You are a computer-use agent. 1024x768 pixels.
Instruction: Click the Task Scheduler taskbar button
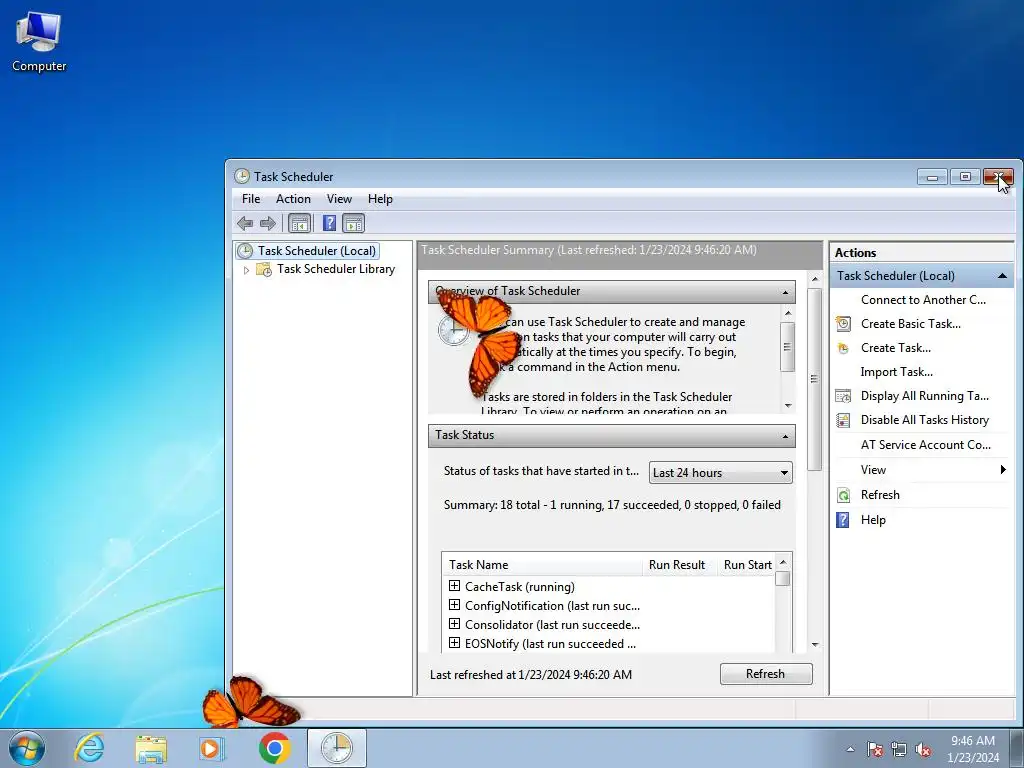pos(336,748)
